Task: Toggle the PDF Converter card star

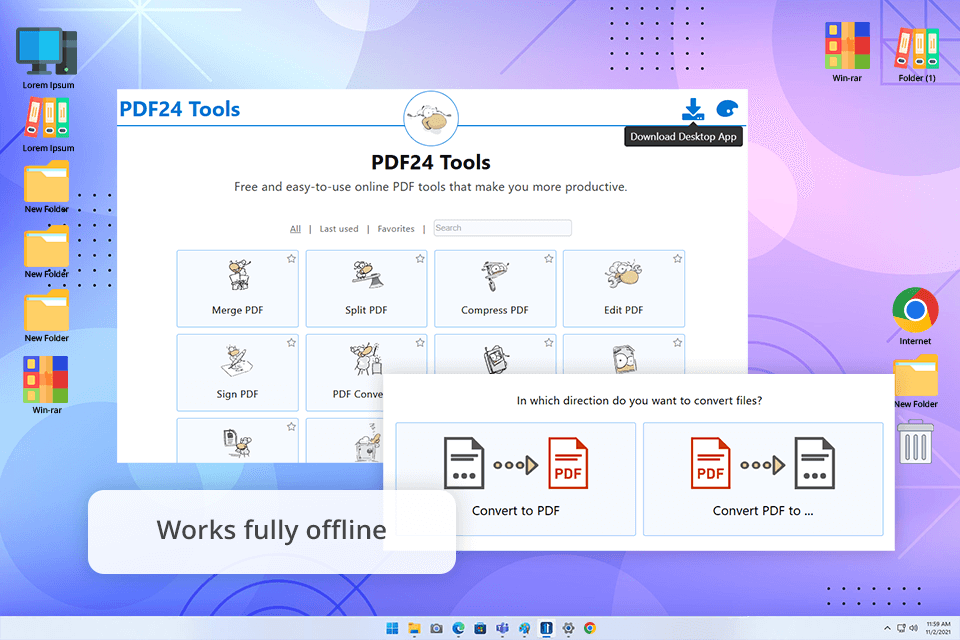Action: [420, 342]
